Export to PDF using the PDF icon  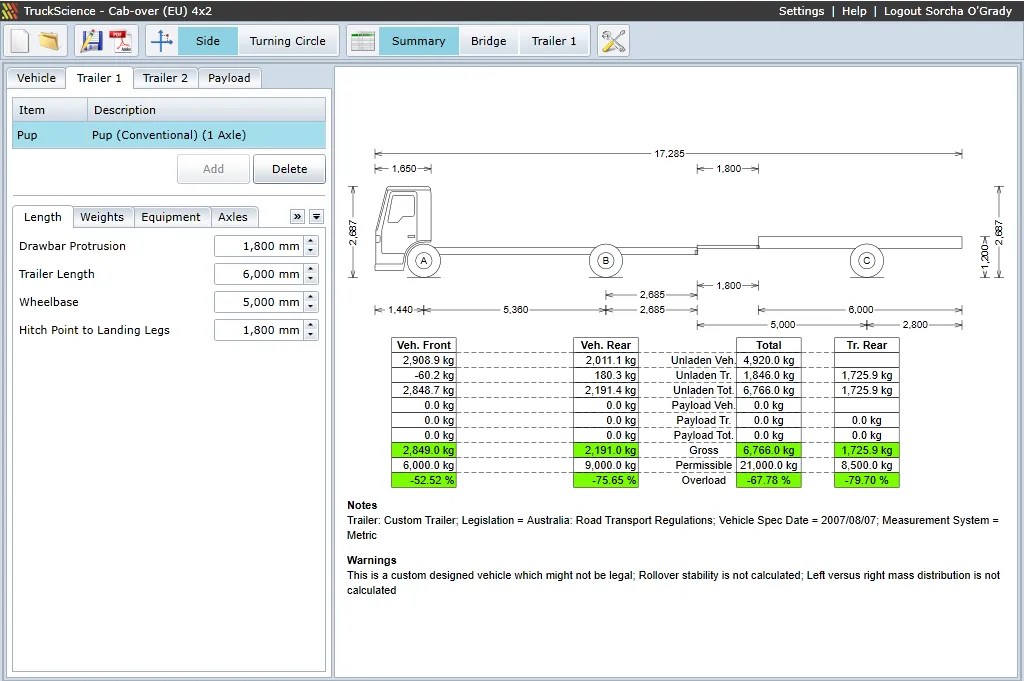point(121,41)
